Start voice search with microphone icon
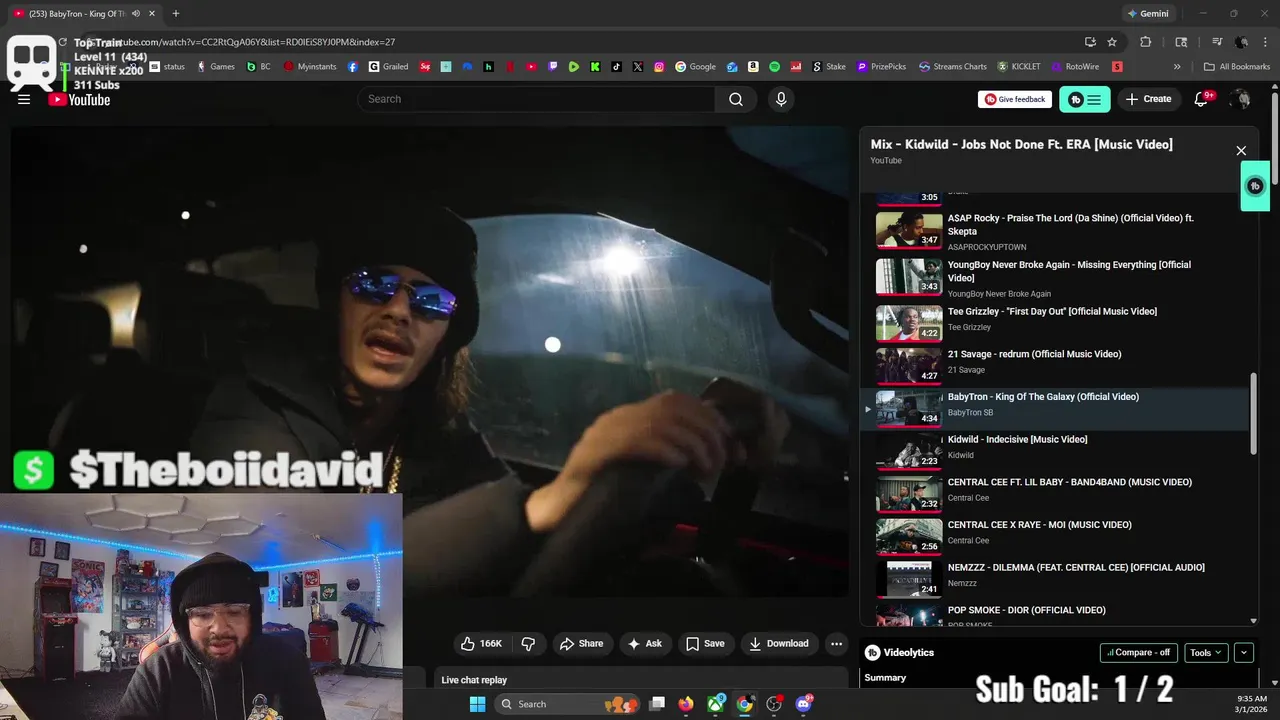The image size is (1280, 720). click(x=781, y=99)
